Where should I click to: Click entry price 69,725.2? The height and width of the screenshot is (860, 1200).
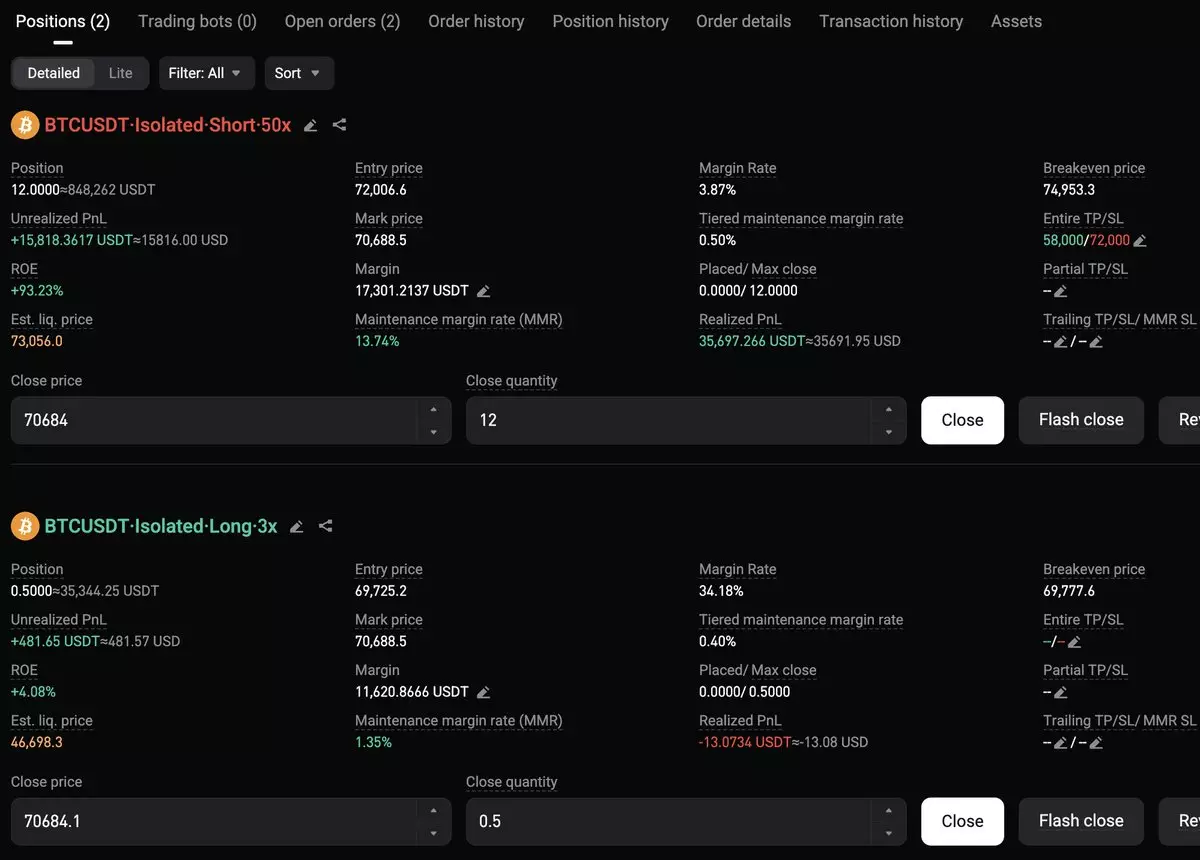tap(381, 590)
